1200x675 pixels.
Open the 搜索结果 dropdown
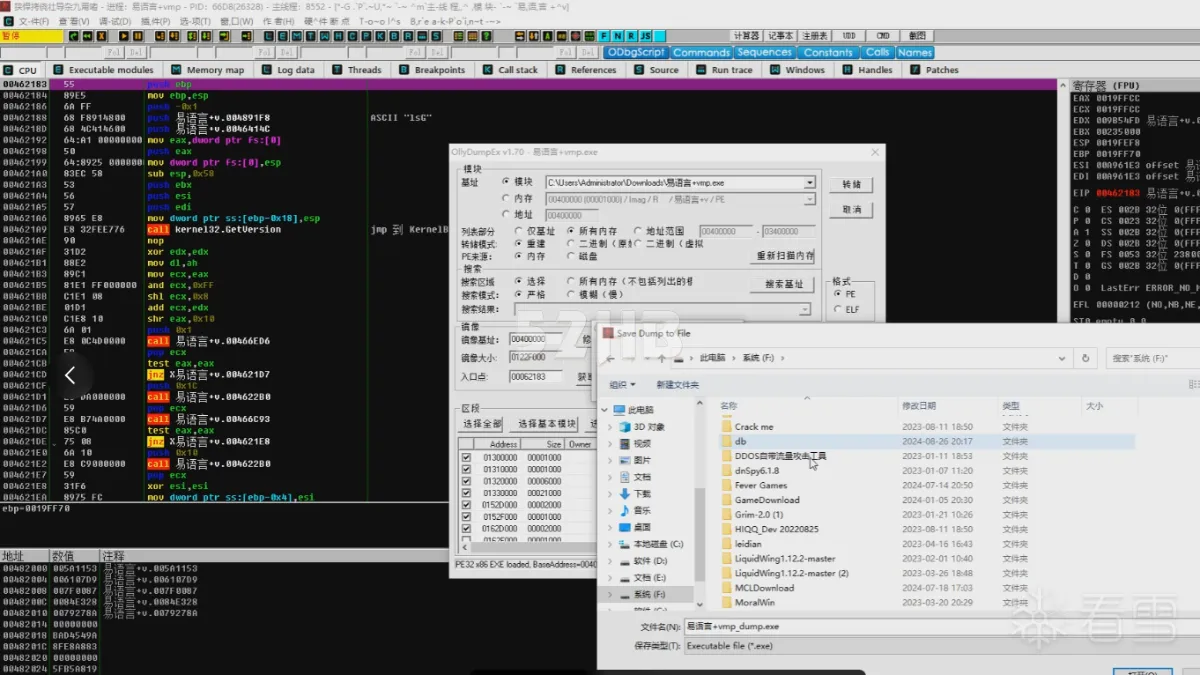(x=804, y=310)
